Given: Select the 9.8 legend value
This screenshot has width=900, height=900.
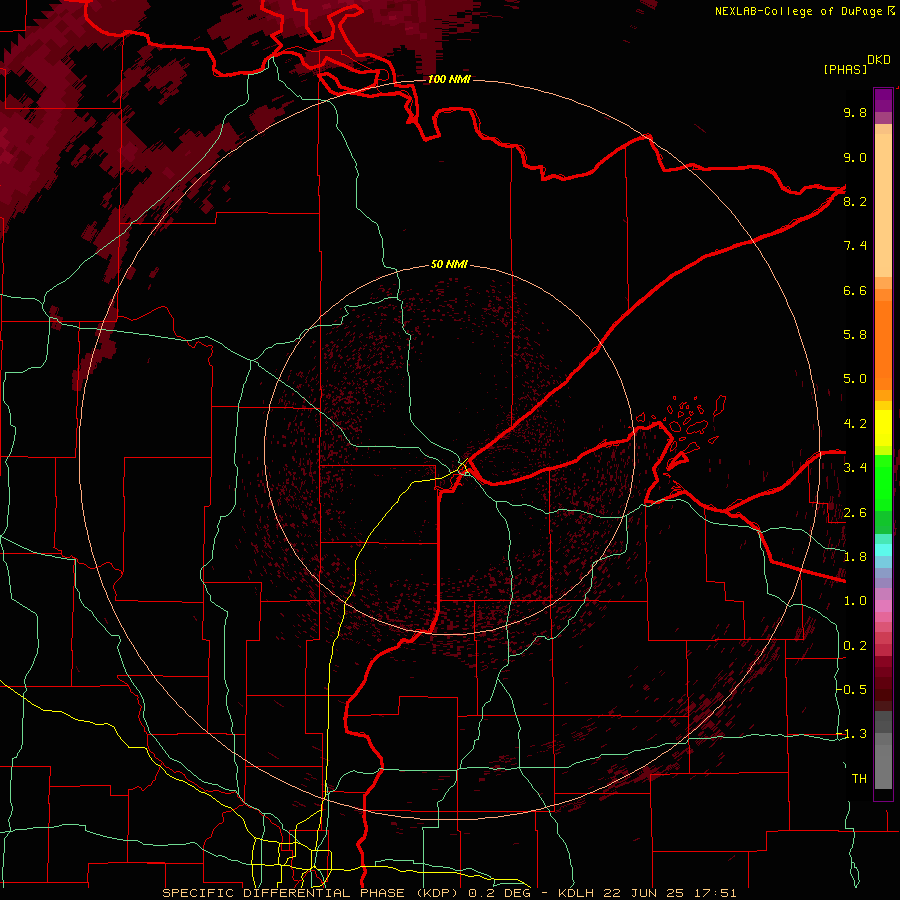Looking at the screenshot, I should pyautogui.click(x=855, y=112).
